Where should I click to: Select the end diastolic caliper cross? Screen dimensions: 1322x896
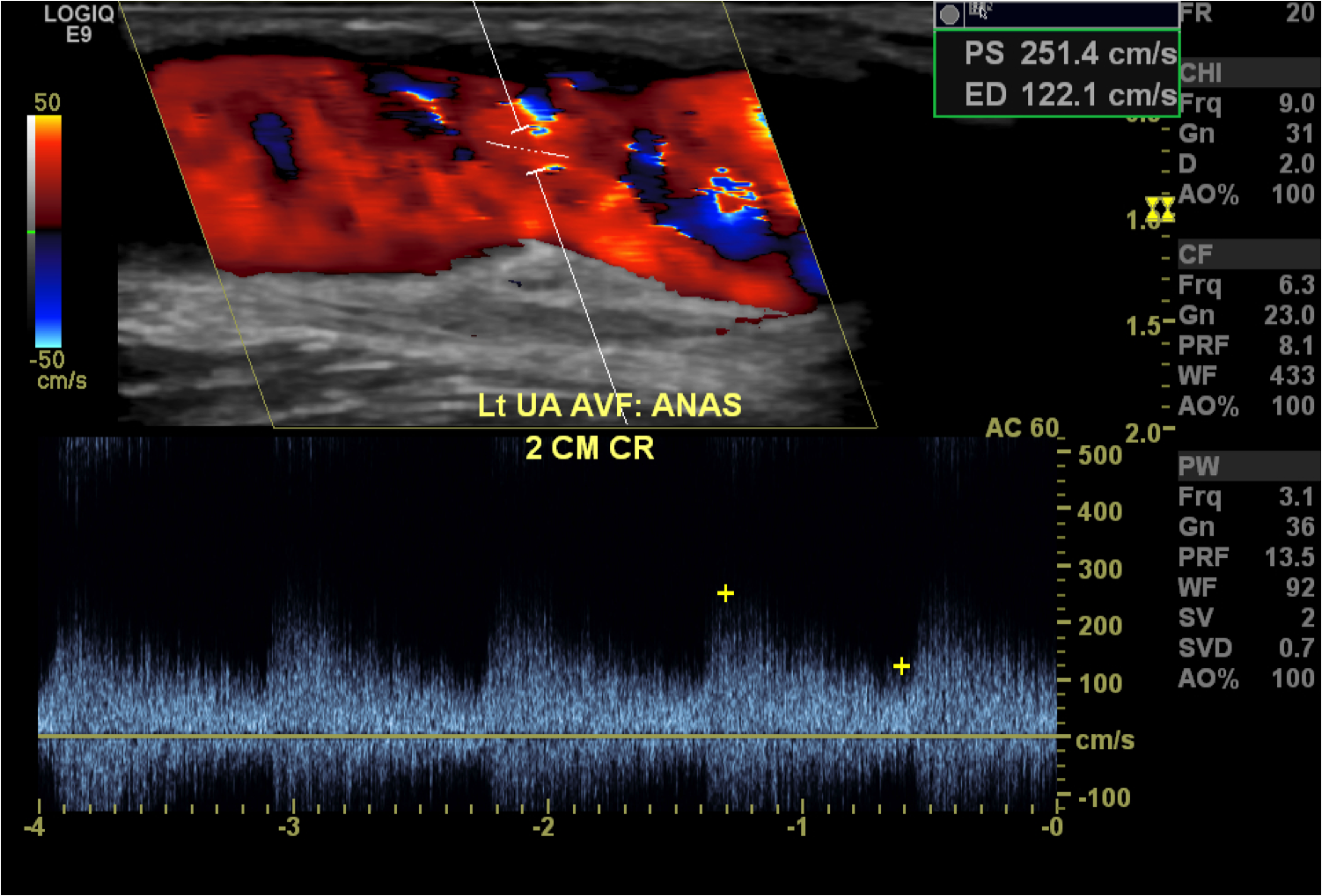click(x=901, y=666)
